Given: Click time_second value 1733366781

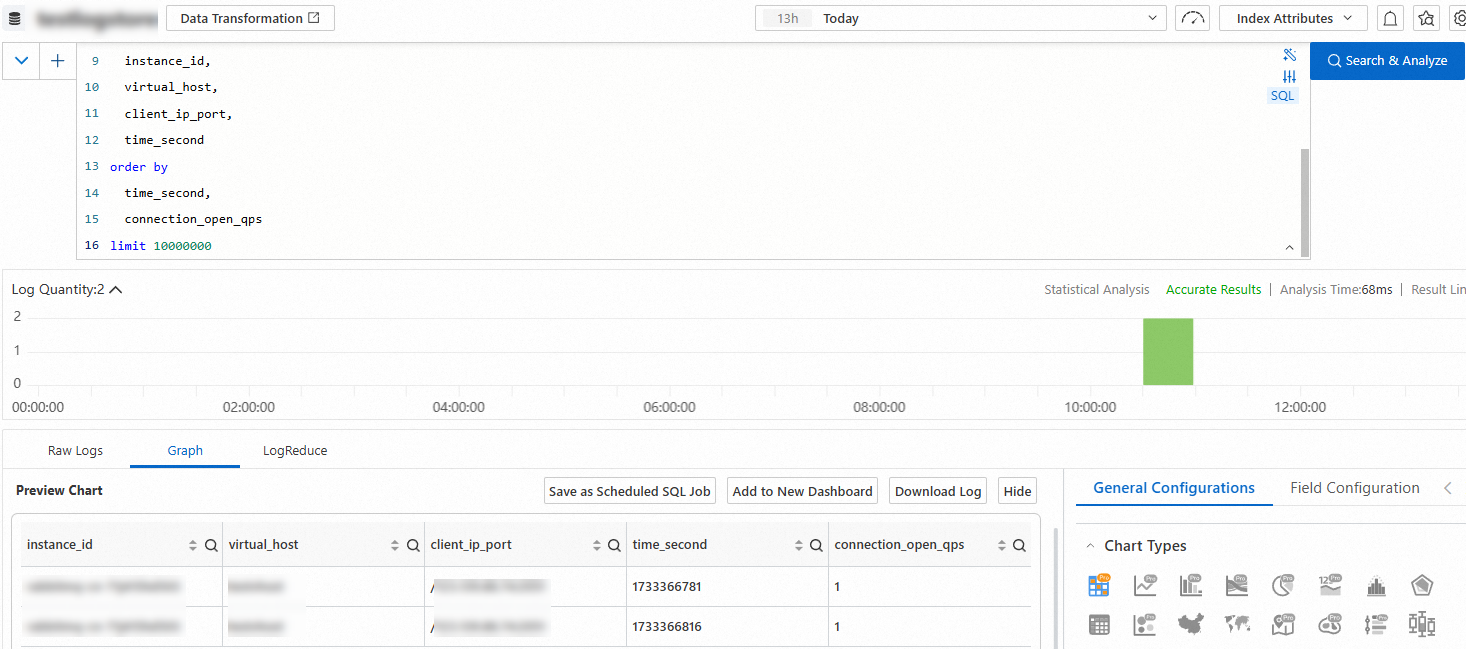Looking at the screenshot, I should 667,587.
